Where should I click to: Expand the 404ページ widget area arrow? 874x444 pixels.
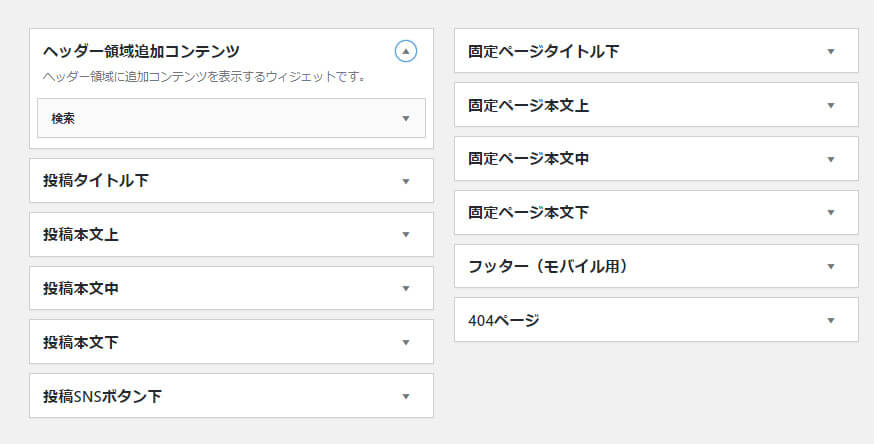[x=831, y=320]
